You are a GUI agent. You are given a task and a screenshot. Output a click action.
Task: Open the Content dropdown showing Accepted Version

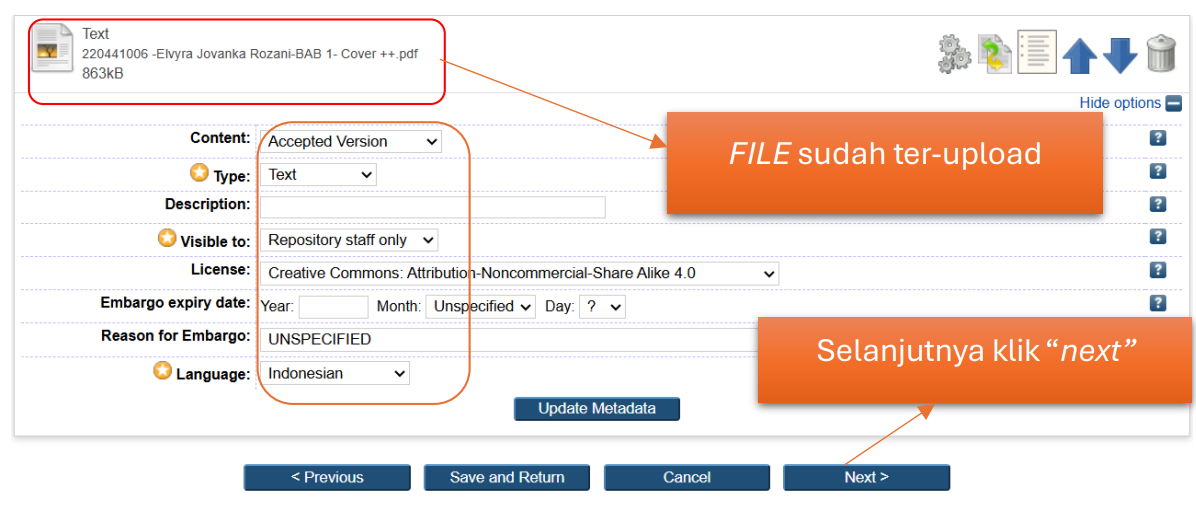tap(350, 142)
